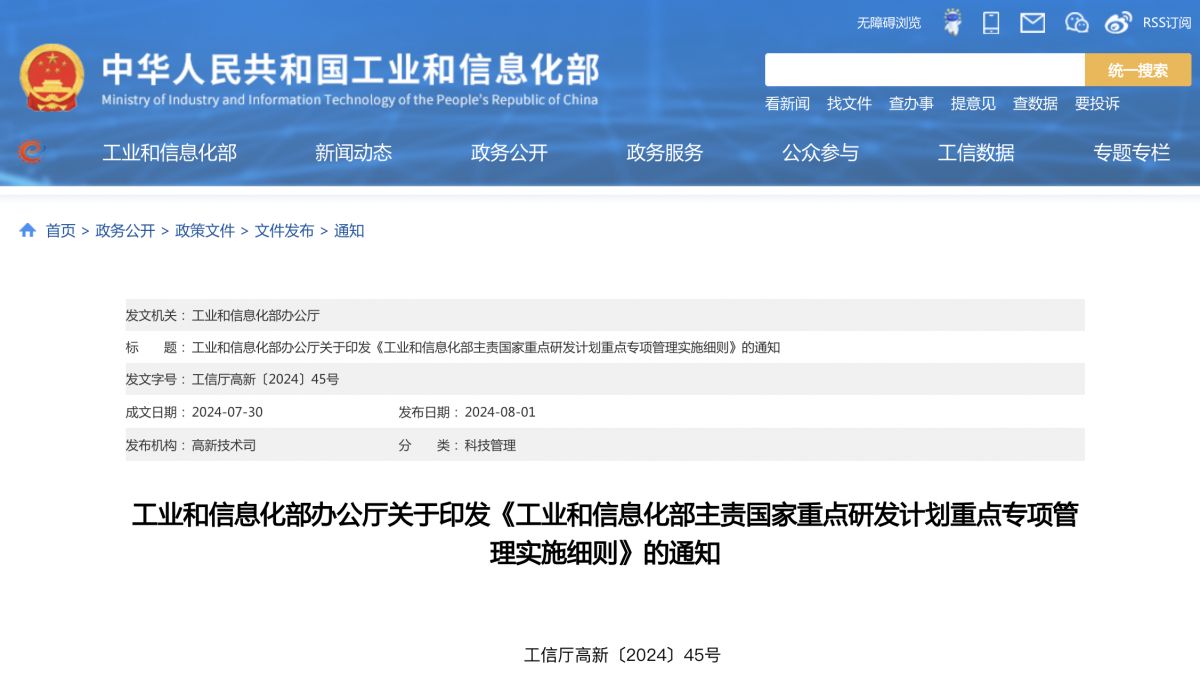Click the English ministry name subtitle
This screenshot has width=1200, height=696.
[350, 100]
